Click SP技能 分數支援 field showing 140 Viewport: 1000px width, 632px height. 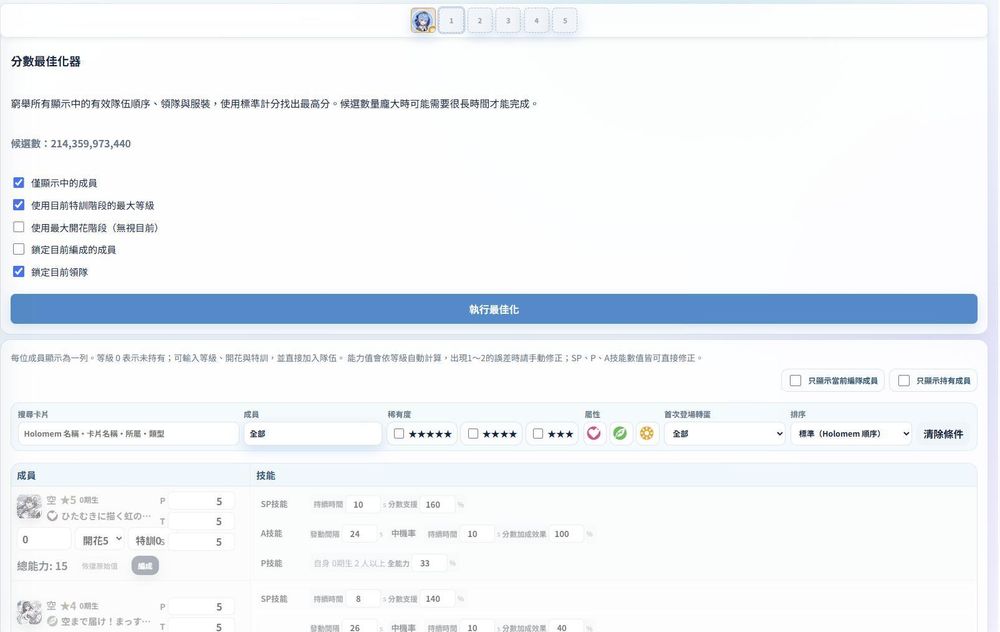click(x=437, y=599)
